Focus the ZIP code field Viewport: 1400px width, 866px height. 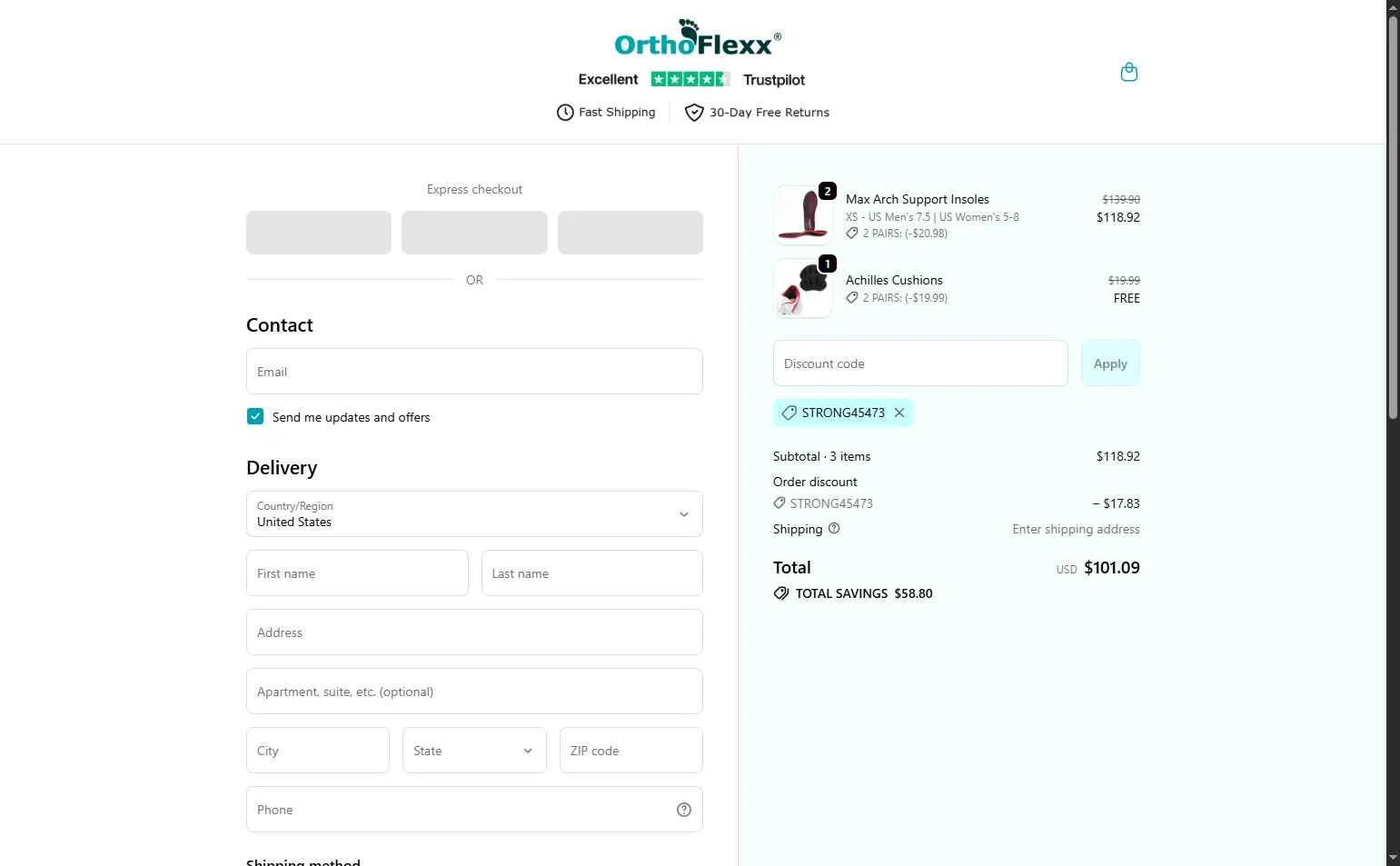click(x=631, y=751)
